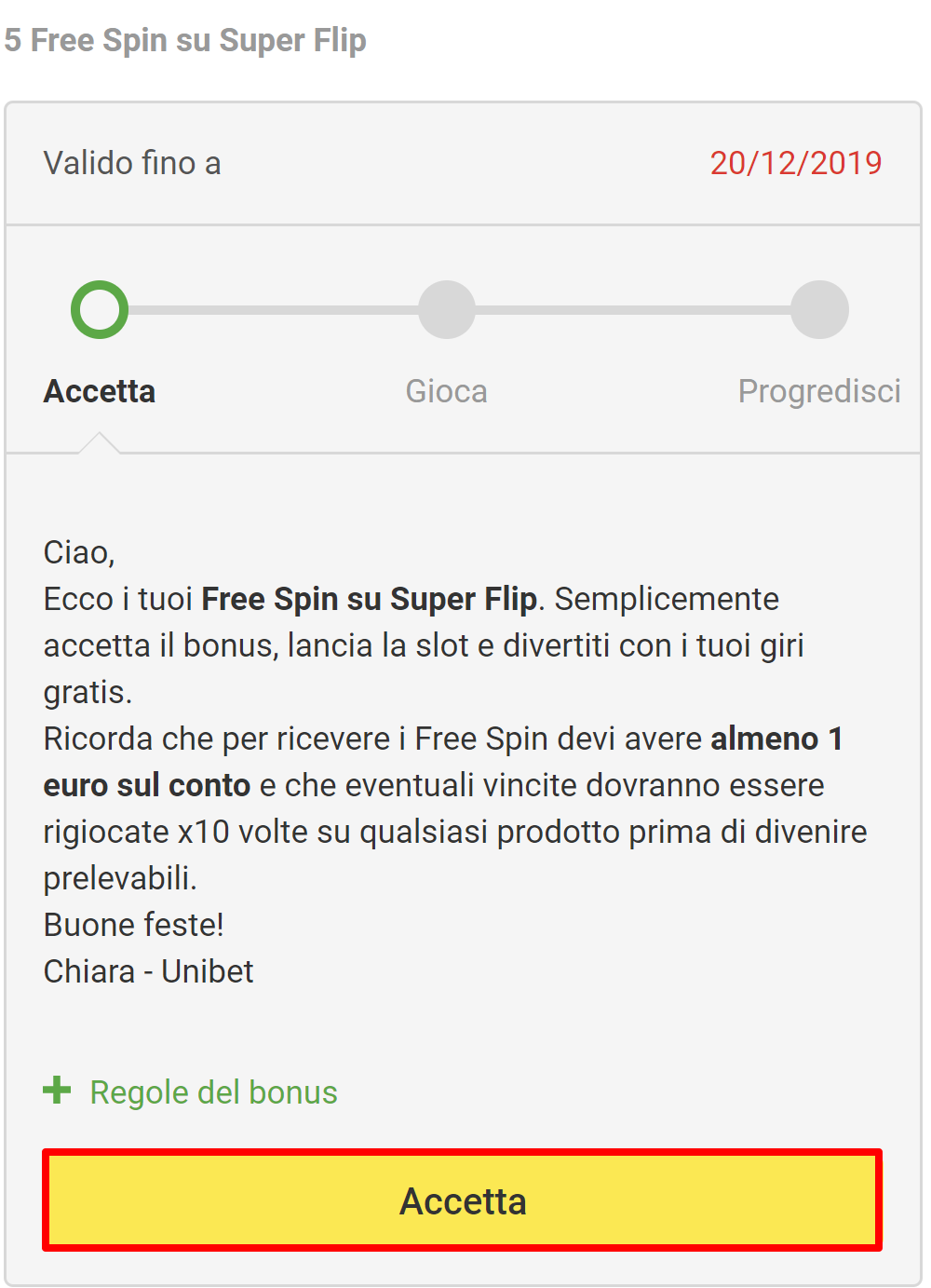
Task: Click the green Accetta step circle
Action: [x=100, y=309]
